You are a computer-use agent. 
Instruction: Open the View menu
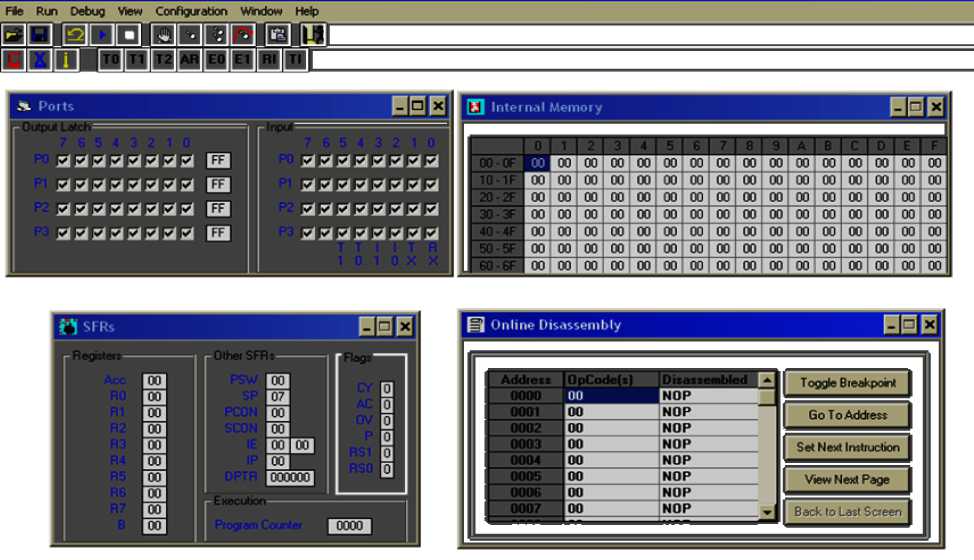(130, 11)
